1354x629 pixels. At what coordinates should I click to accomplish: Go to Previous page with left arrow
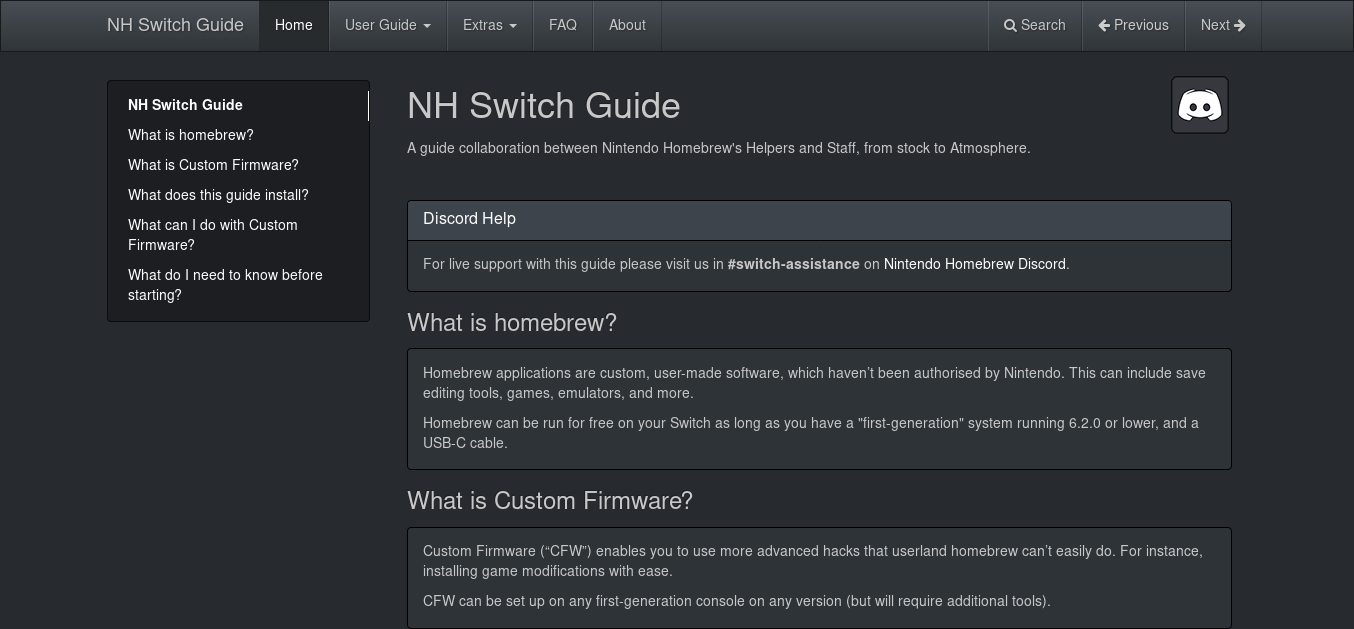tap(1133, 25)
